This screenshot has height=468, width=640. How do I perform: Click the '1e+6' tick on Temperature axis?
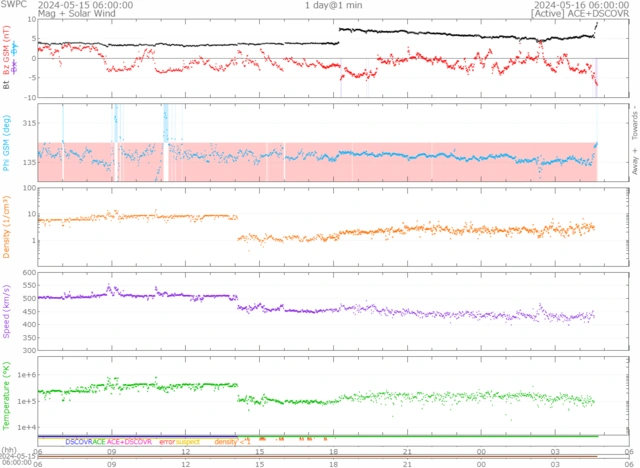[x=27, y=375]
